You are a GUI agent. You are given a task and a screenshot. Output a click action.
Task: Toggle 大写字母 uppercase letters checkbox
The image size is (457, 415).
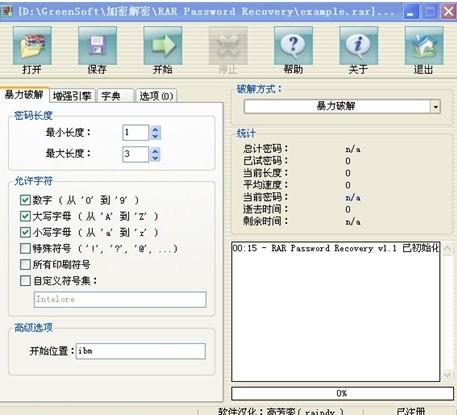25,216
